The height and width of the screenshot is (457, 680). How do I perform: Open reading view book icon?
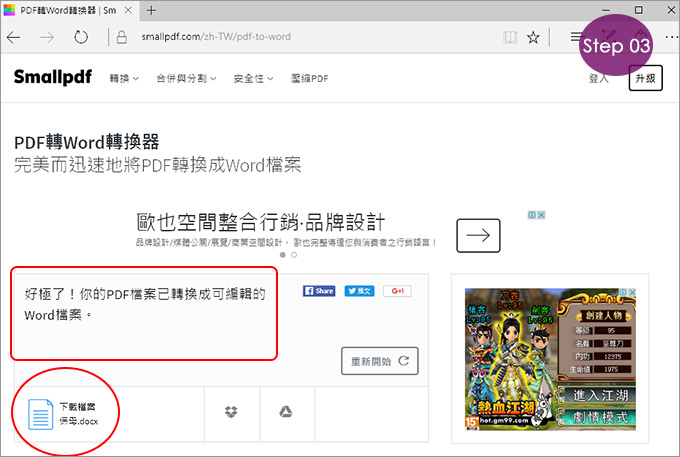510,37
